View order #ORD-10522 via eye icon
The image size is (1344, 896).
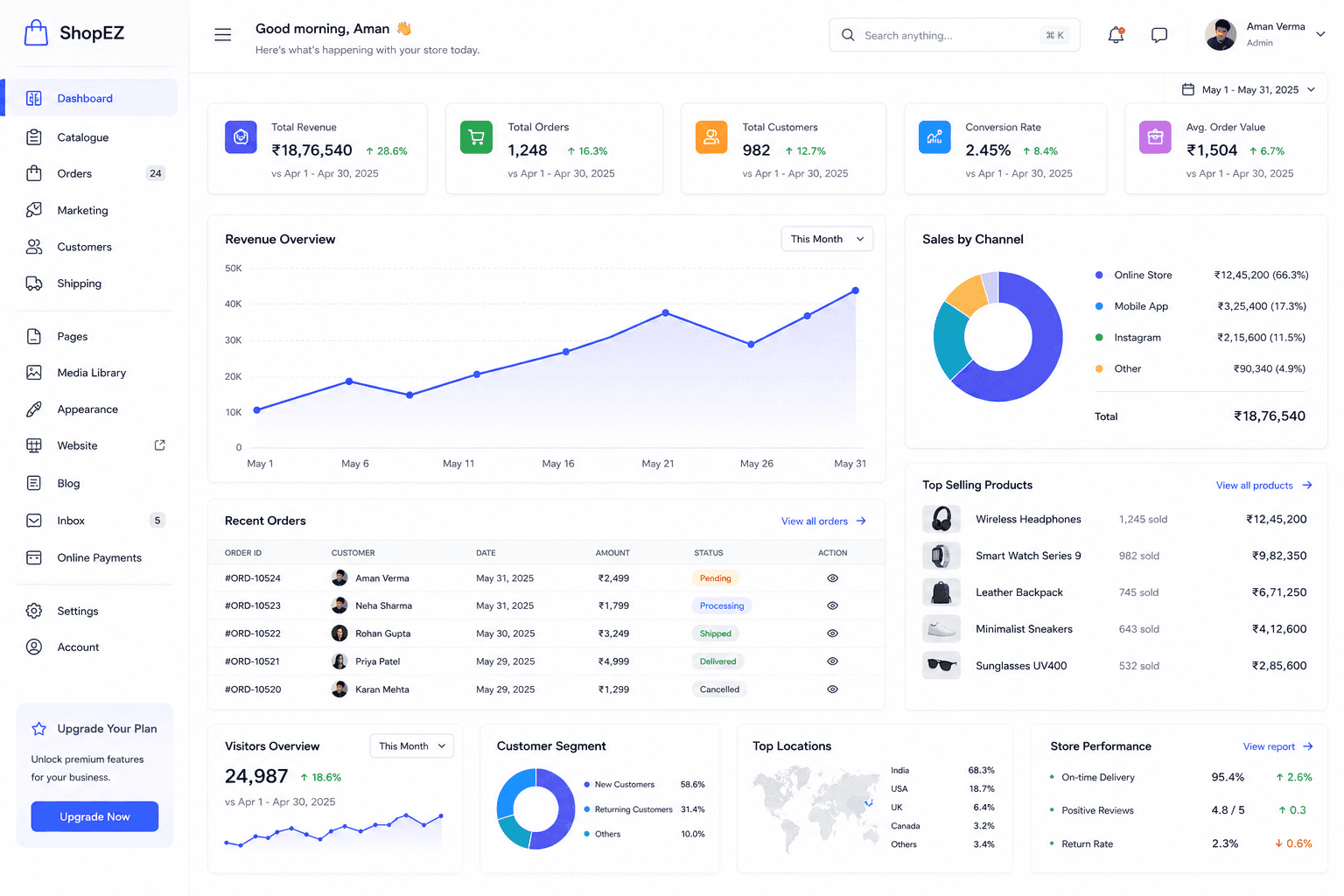pyautogui.click(x=832, y=633)
